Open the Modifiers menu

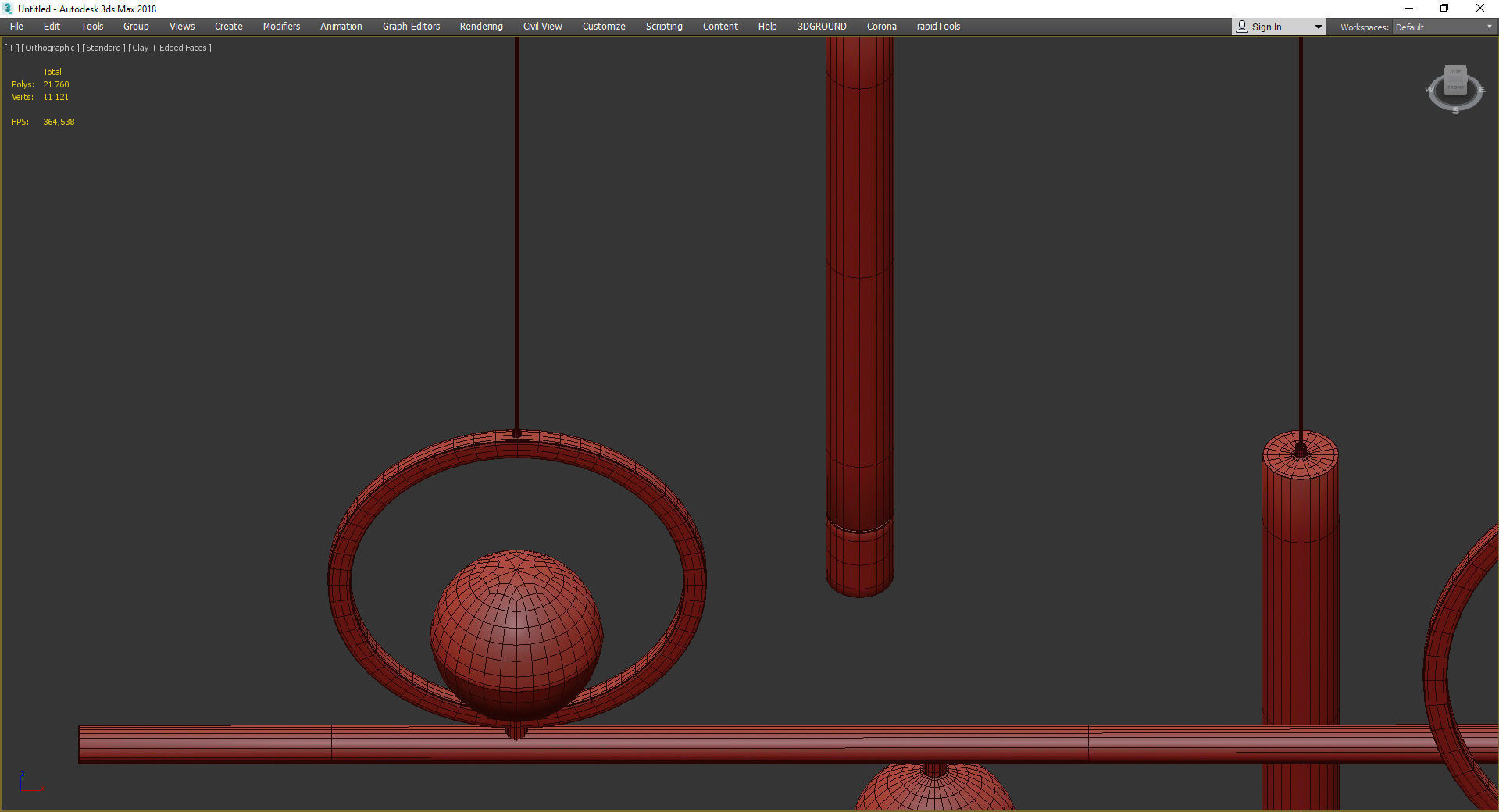[x=281, y=27]
